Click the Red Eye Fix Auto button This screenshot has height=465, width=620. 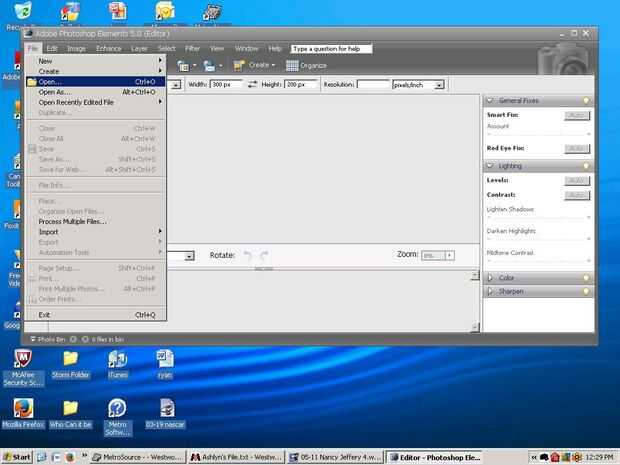point(577,148)
